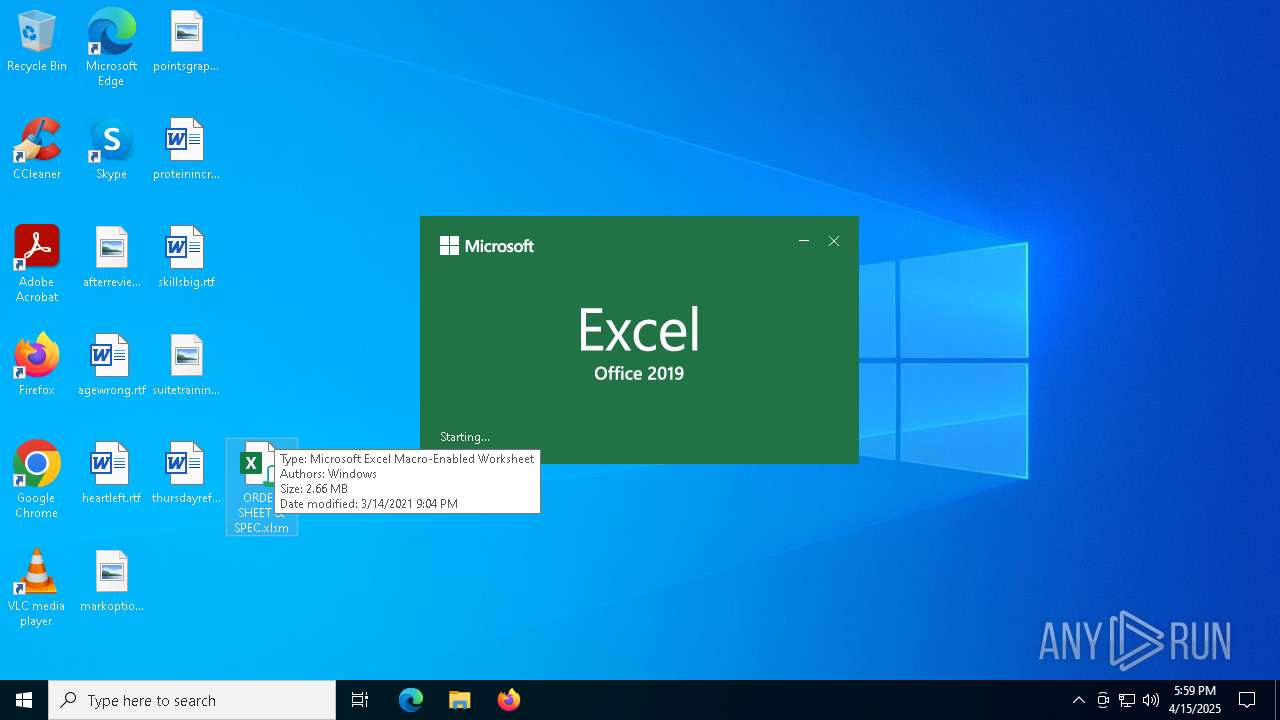Open the Skype desktop shortcut
This screenshot has height=720, width=1280.
point(111,150)
